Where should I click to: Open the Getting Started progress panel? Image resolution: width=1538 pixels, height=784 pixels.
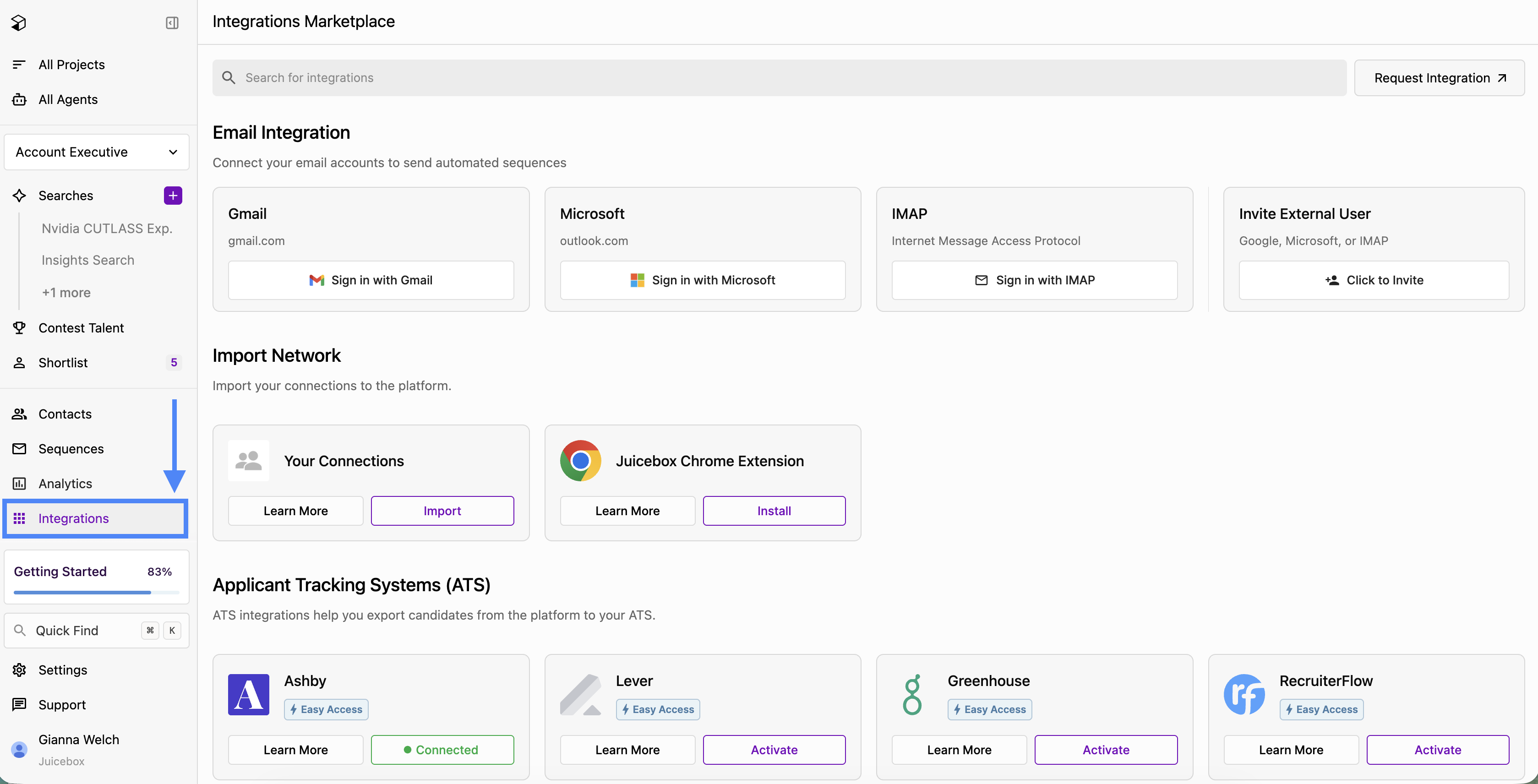[x=97, y=577]
